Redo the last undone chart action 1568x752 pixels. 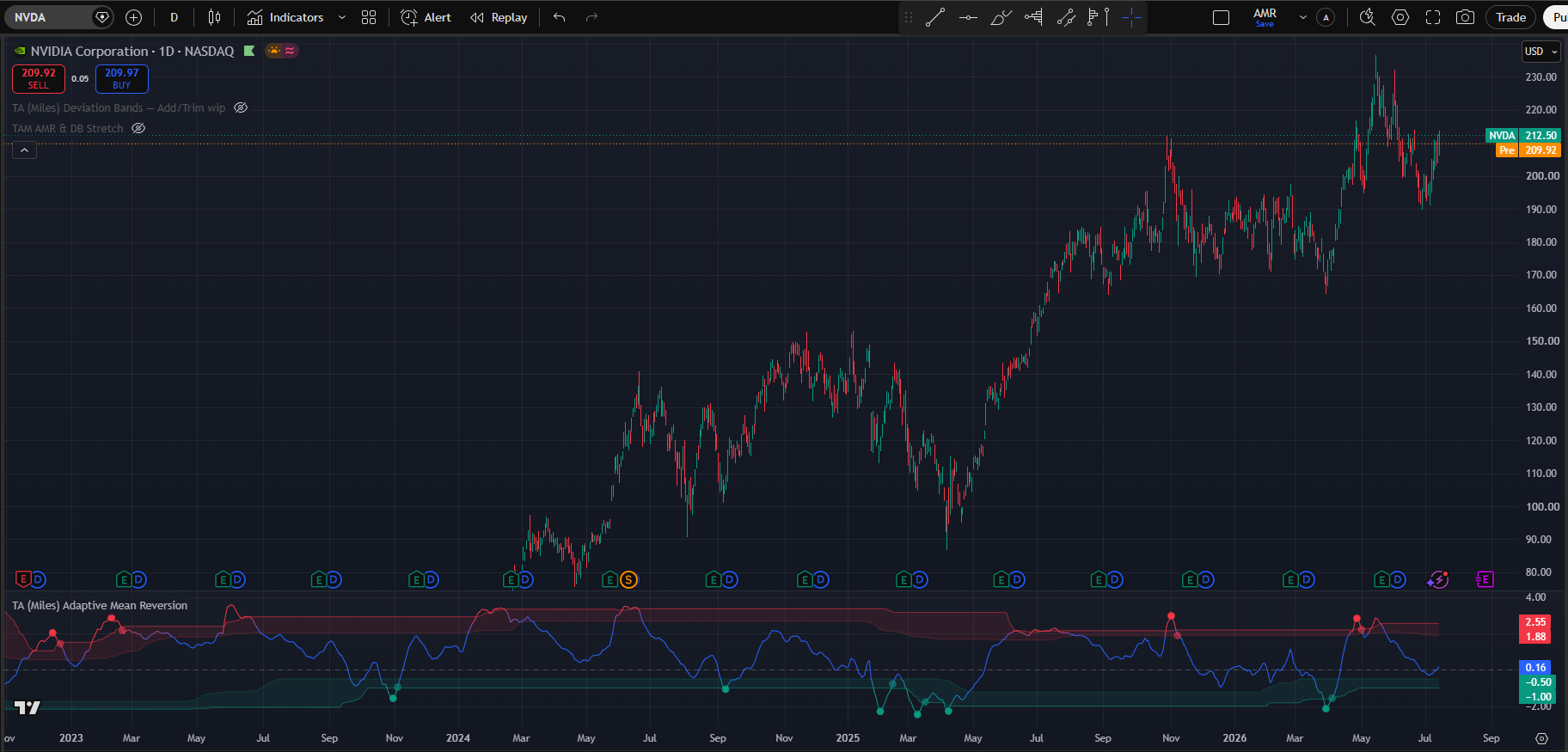[x=591, y=17]
